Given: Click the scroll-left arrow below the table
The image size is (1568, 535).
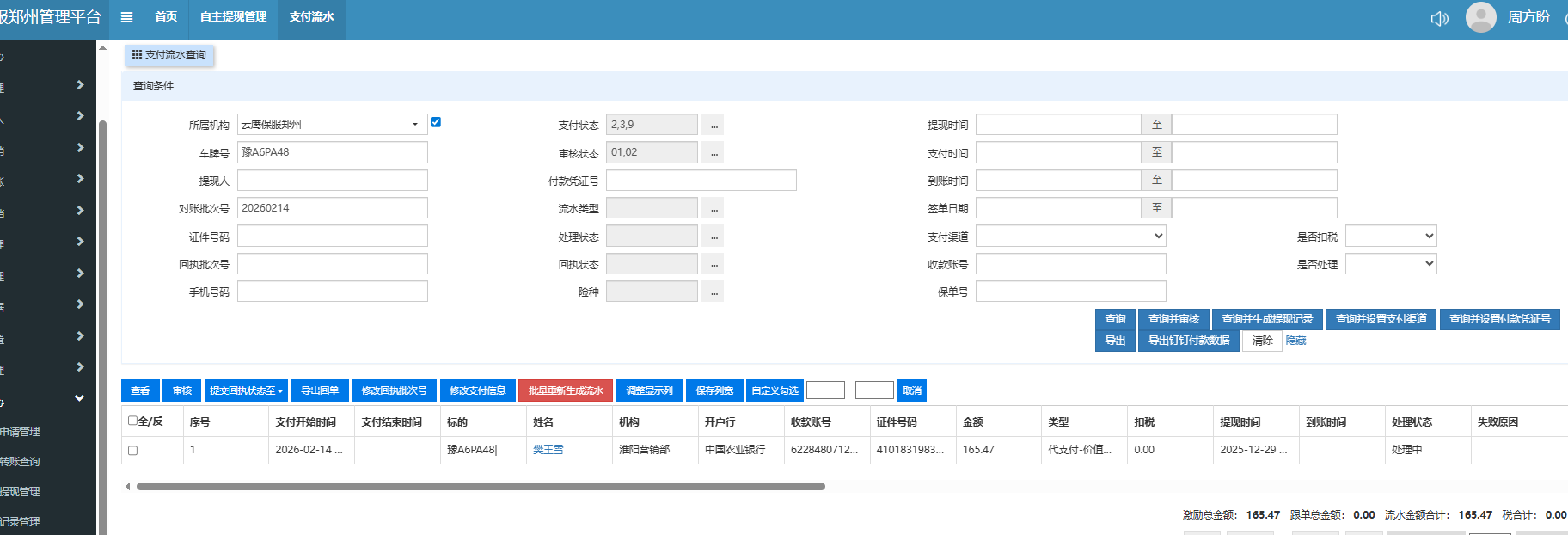Looking at the screenshot, I should pyautogui.click(x=128, y=487).
